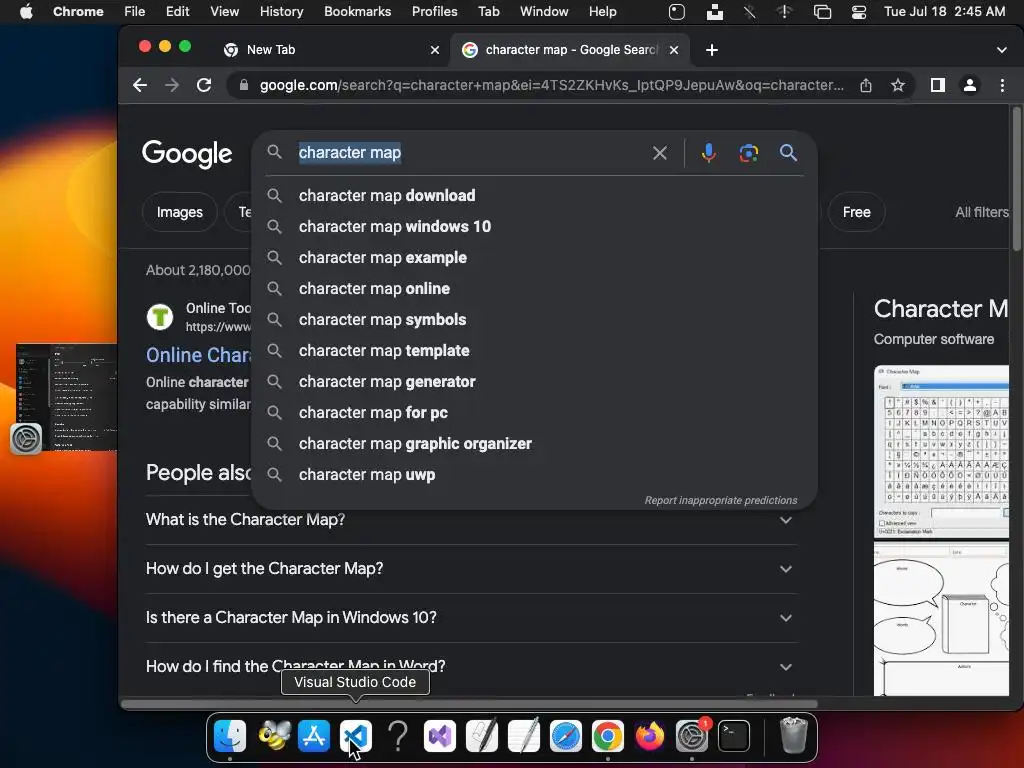Choose suggestion "character map generator"

point(534,382)
